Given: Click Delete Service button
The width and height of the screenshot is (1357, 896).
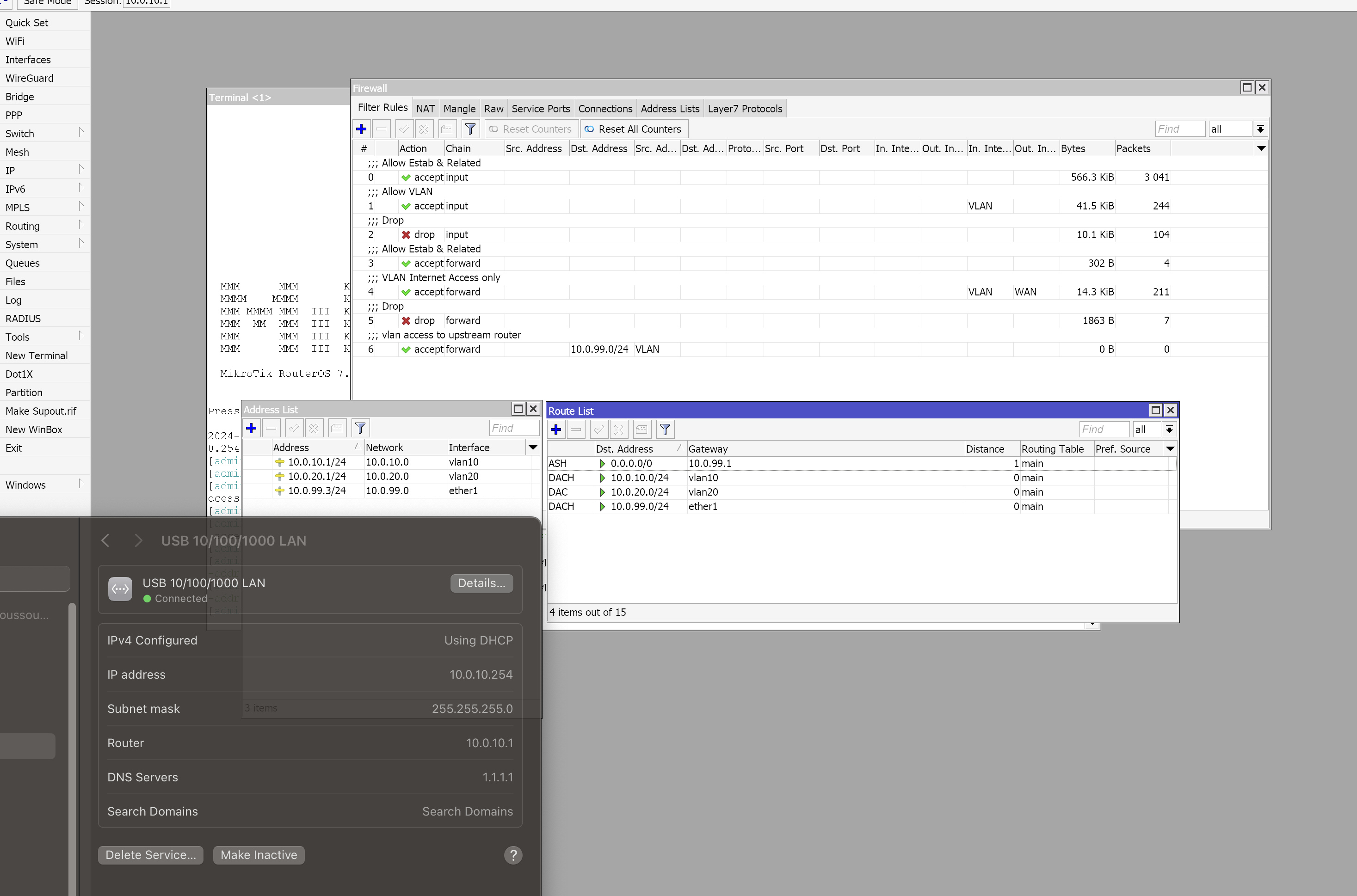Looking at the screenshot, I should (x=151, y=855).
